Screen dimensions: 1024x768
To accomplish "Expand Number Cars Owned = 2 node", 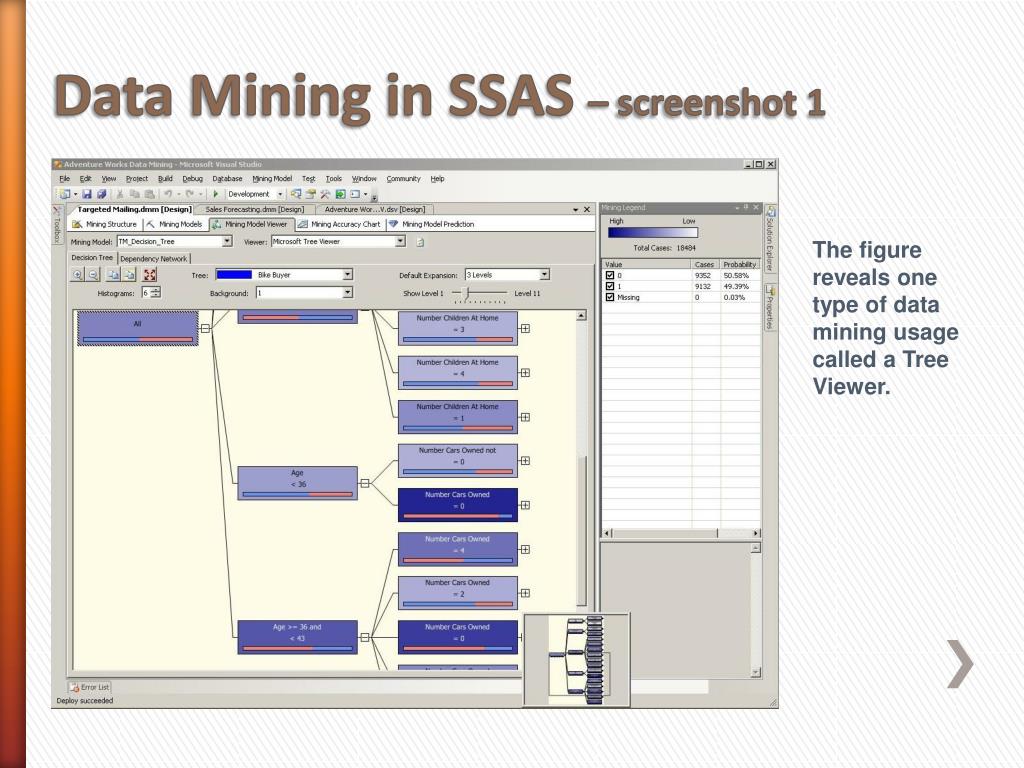I will click(x=525, y=594).
